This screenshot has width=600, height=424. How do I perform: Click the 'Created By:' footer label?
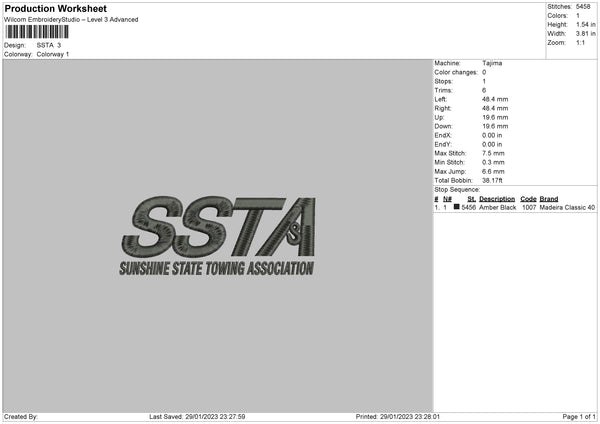(21, 416)
